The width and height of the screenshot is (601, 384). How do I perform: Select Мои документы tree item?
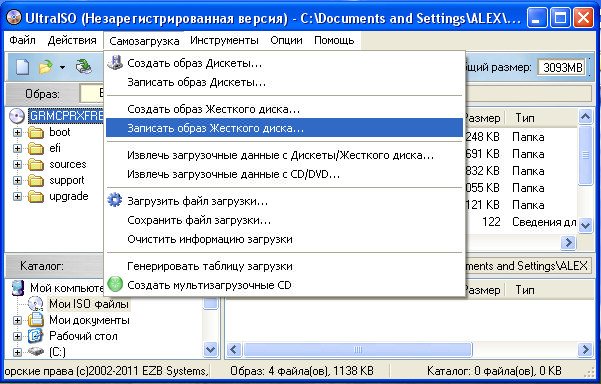89,320
